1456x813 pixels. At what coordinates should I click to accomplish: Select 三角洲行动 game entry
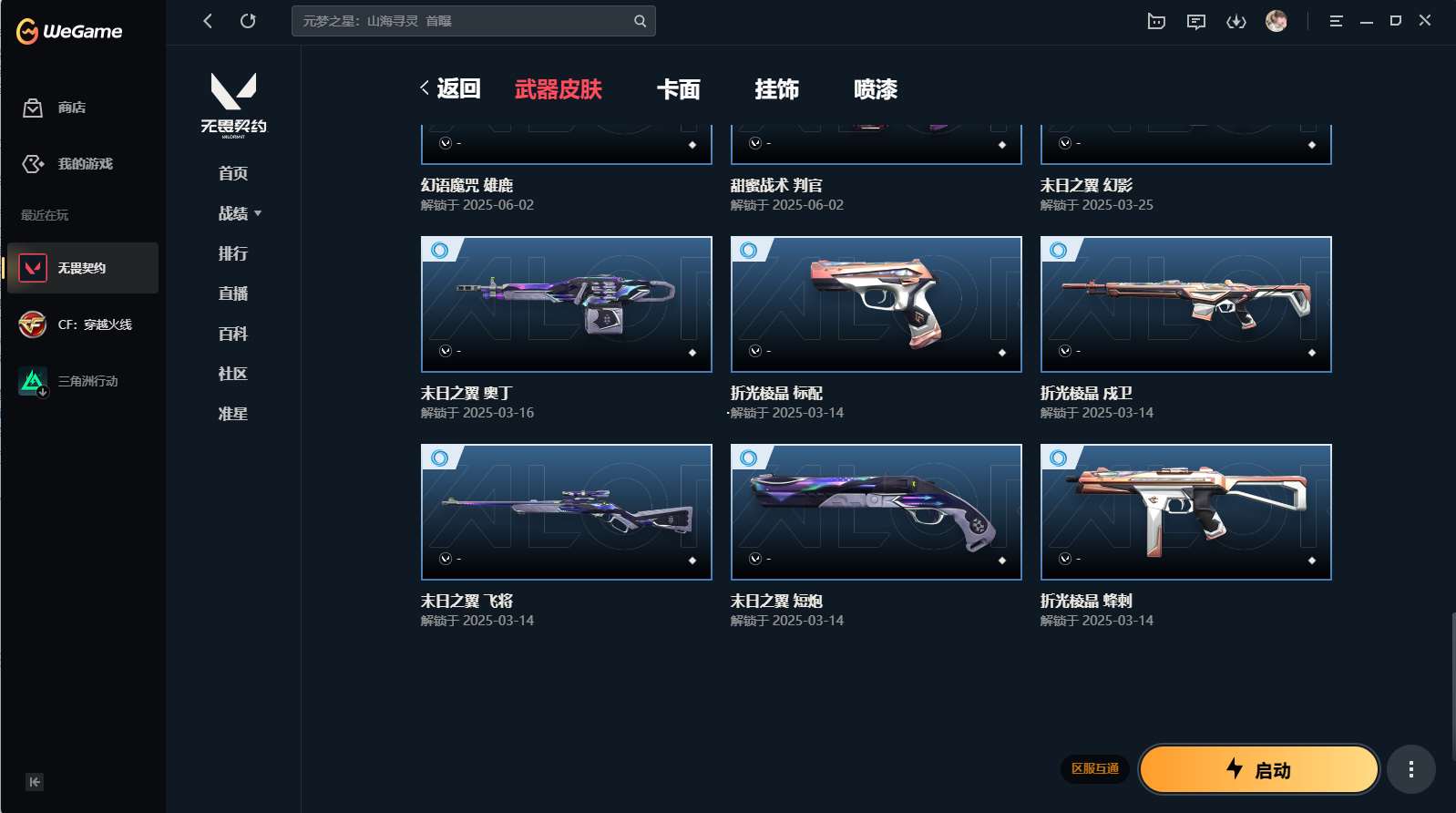pos(83,381)
